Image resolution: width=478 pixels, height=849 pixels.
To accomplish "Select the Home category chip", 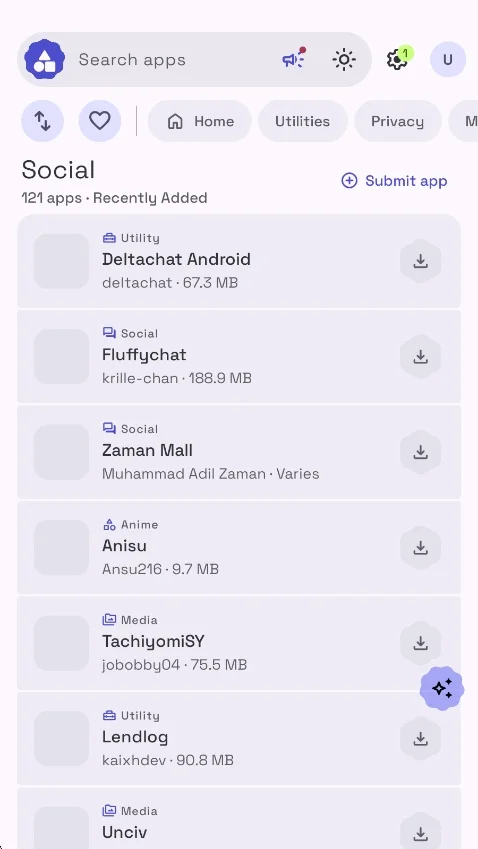I will [x=200, y=121].
